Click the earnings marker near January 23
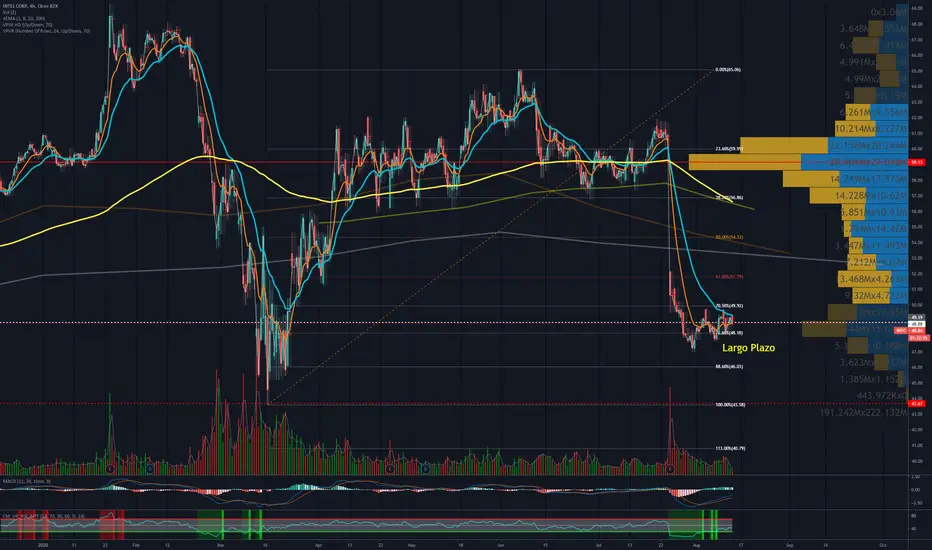Screen dimensions: 932x550 pyautogui.click(x=110, y=469)
